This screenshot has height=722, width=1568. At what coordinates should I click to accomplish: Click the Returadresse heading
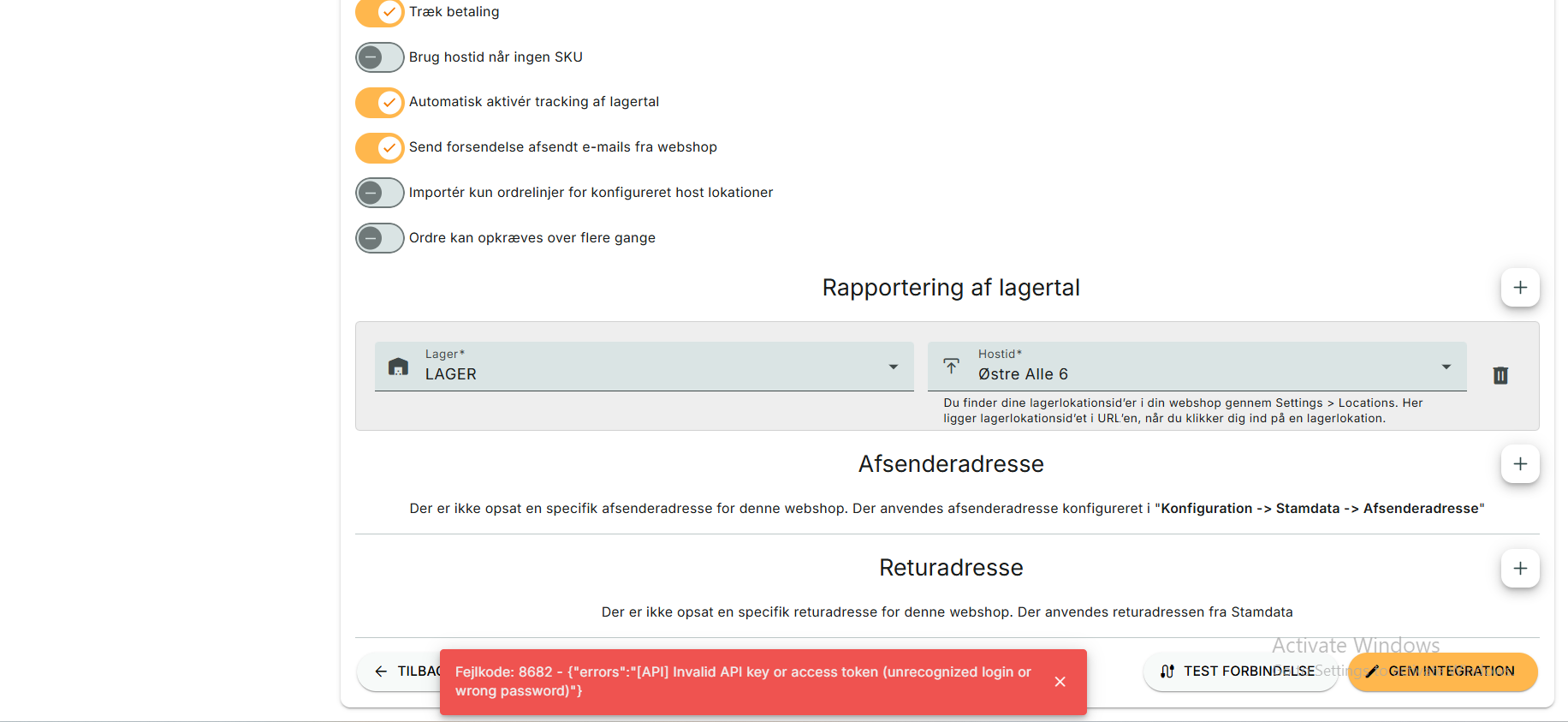[x=951, y=568]
